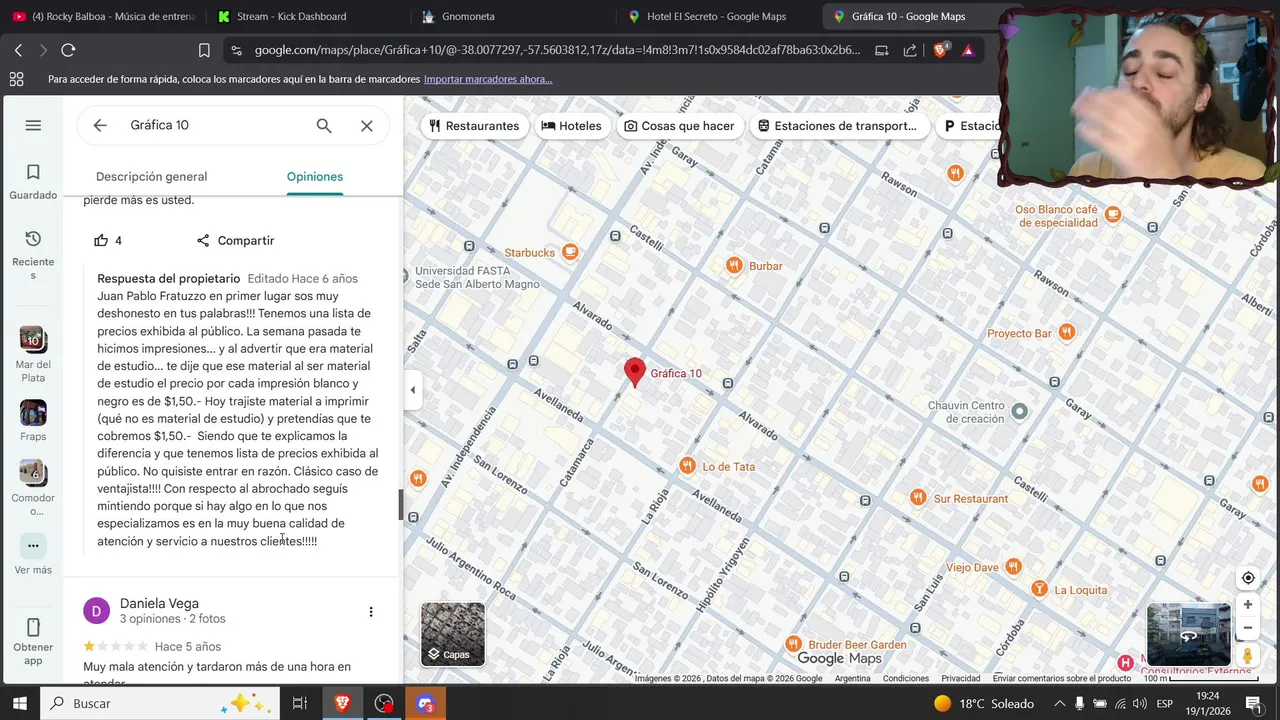
Task: Click Importar marcadores ahora link
Action: [x=488, y=79]
